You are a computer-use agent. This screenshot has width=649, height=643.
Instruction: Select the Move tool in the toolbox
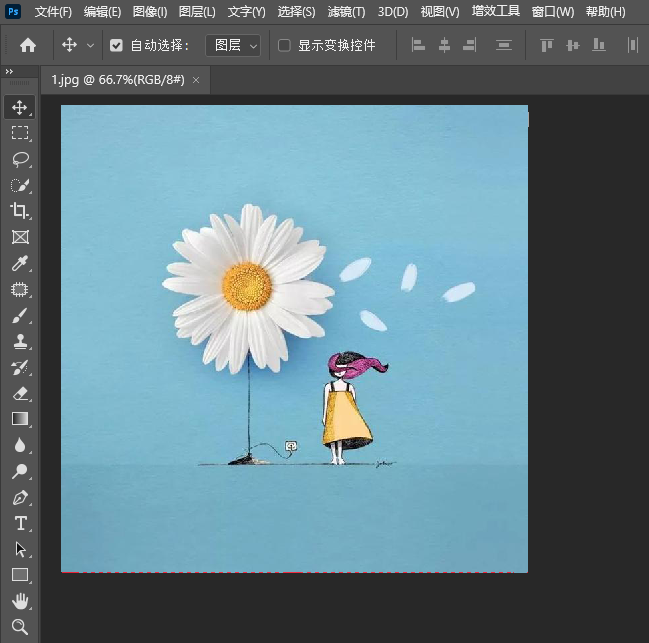click(19, 108)
